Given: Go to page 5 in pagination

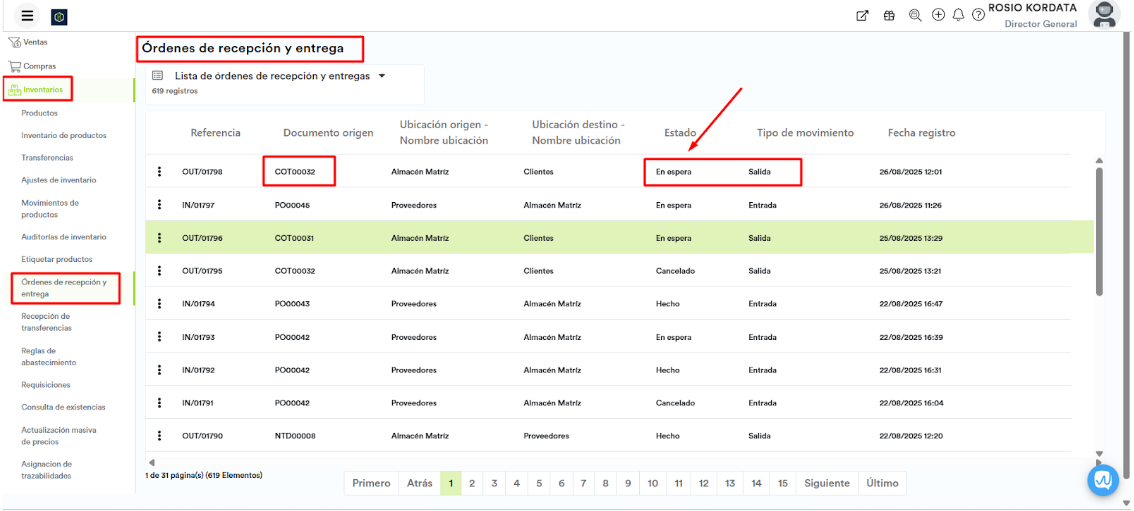Looking at the screenshot, I should click(538, 483).
